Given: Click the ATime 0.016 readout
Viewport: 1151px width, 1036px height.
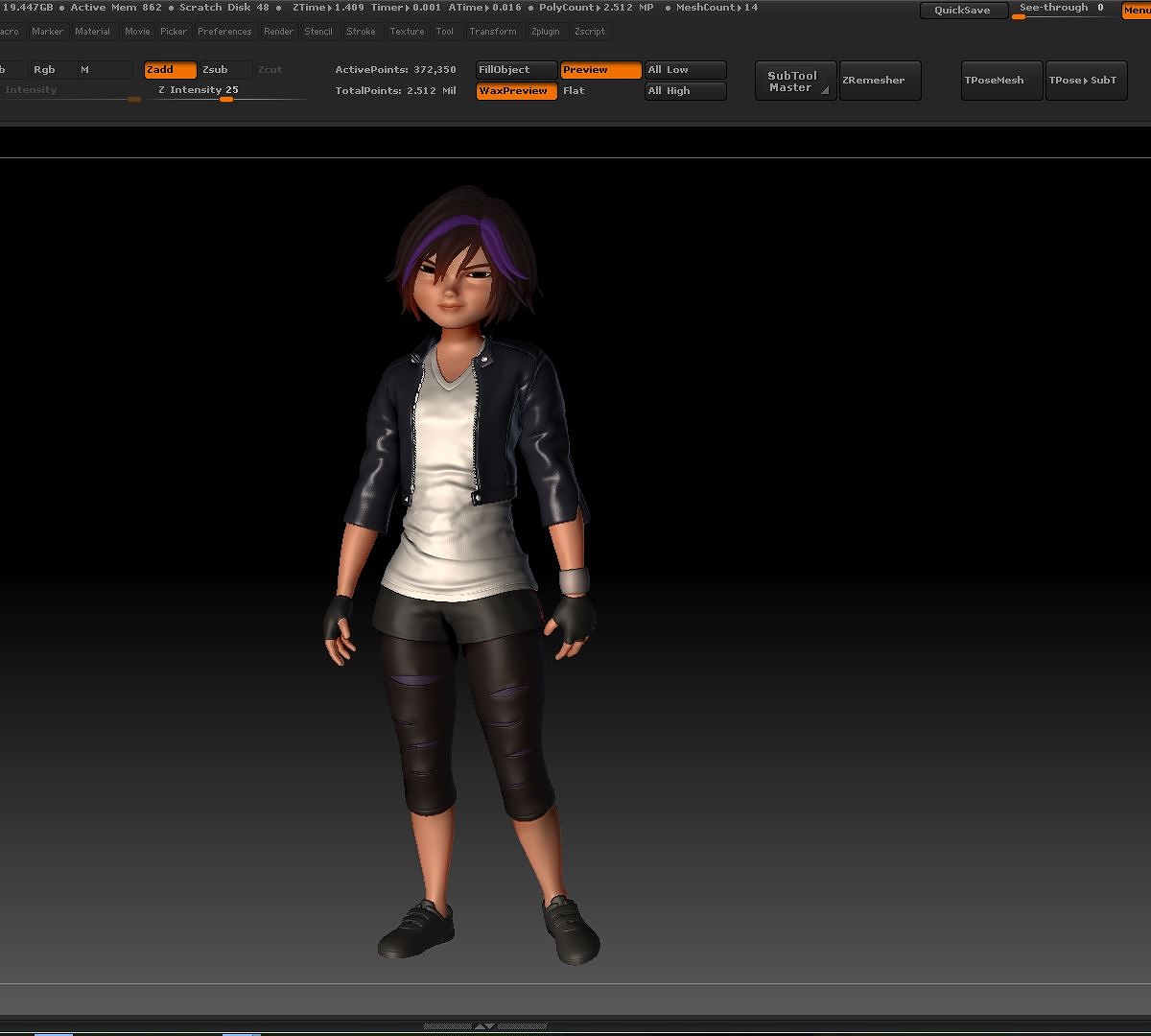Looking at the screenshot, I should 484,8.
